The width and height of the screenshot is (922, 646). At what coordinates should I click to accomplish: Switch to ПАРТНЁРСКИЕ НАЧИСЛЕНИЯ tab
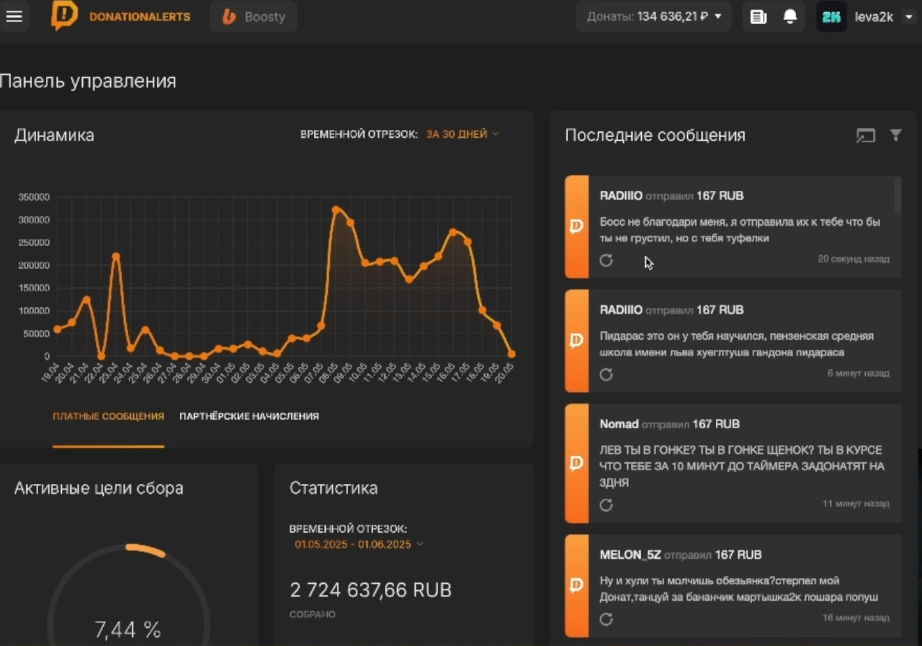pos(249,416)
